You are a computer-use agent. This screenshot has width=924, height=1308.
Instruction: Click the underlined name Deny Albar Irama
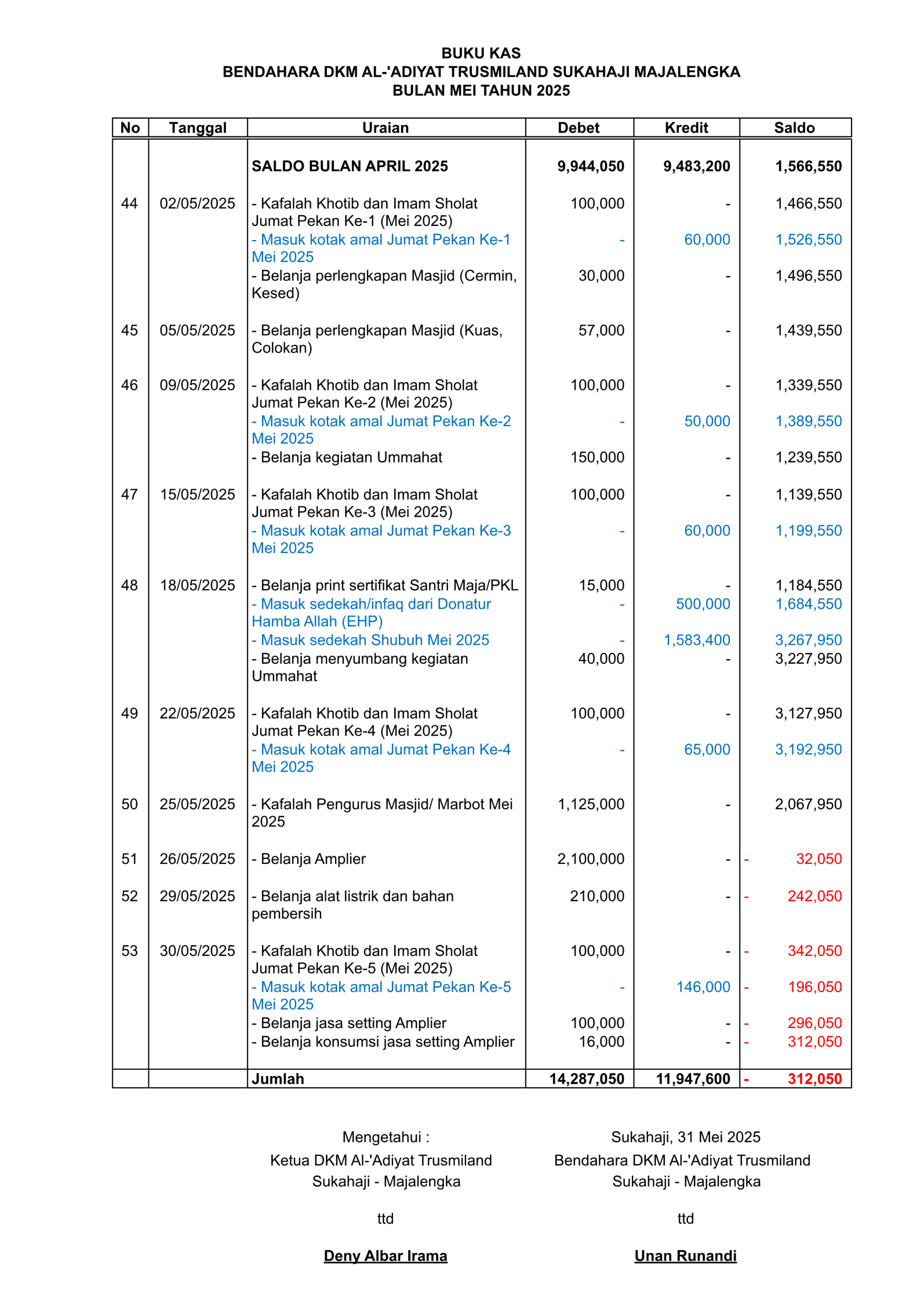(x=385, y=1255)
